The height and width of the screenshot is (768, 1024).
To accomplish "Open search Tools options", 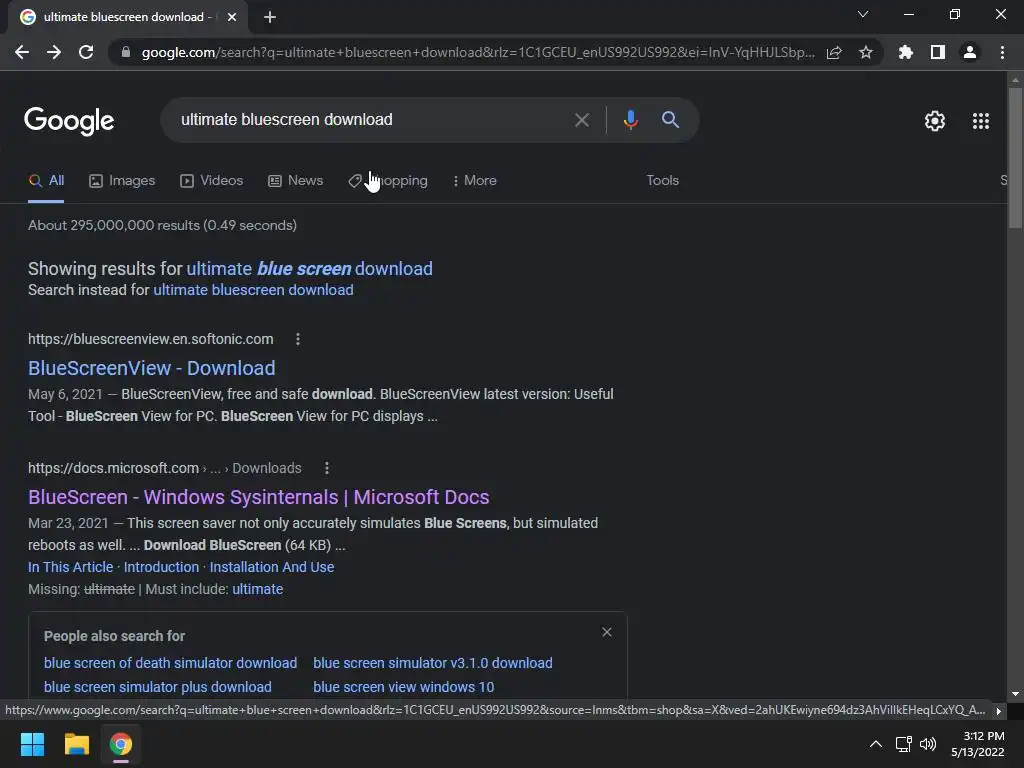I will tap(663, 180).
